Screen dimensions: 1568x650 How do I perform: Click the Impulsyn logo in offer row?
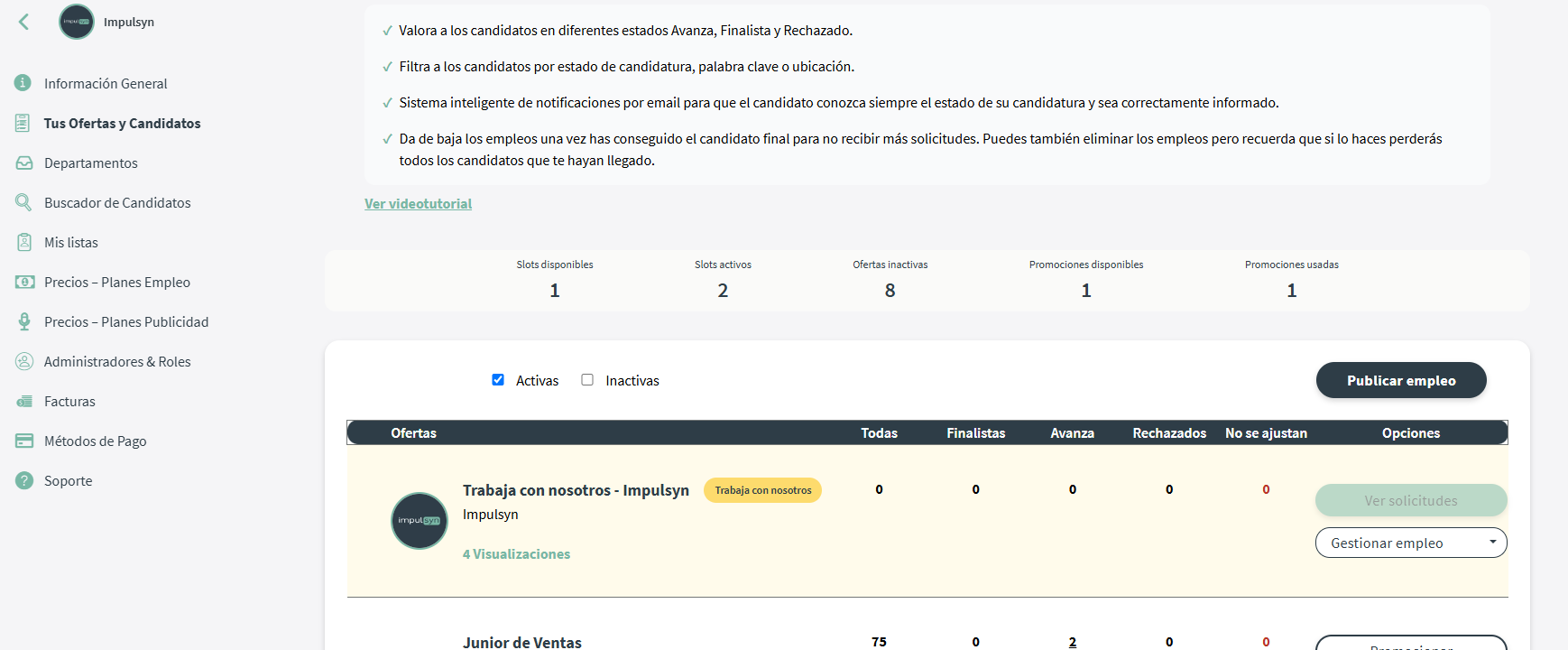pyautogui.click(x=420, y=521)
